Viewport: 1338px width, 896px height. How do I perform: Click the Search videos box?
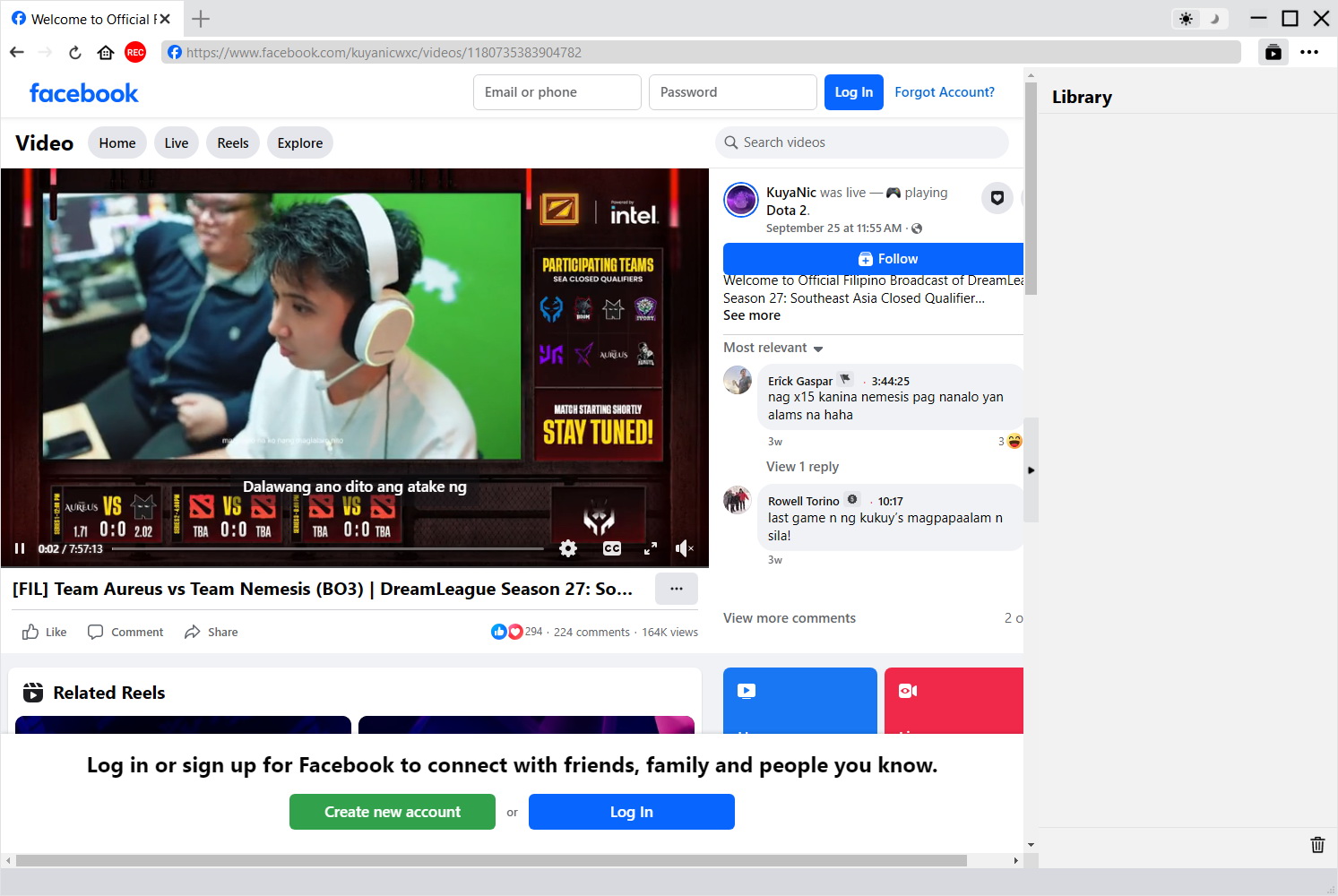(x=862, y=142)
